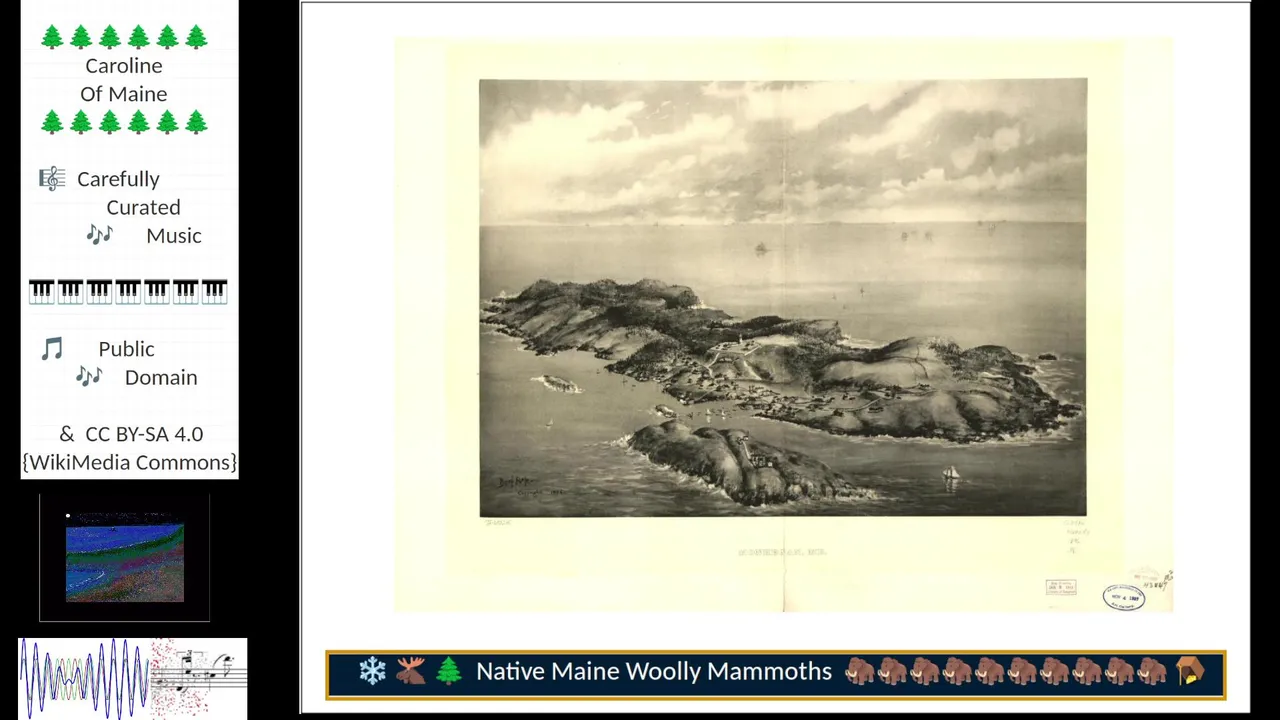The image size is (1280, 720).
Task: Click the moose icon in the banner
Action: point(410,671)
